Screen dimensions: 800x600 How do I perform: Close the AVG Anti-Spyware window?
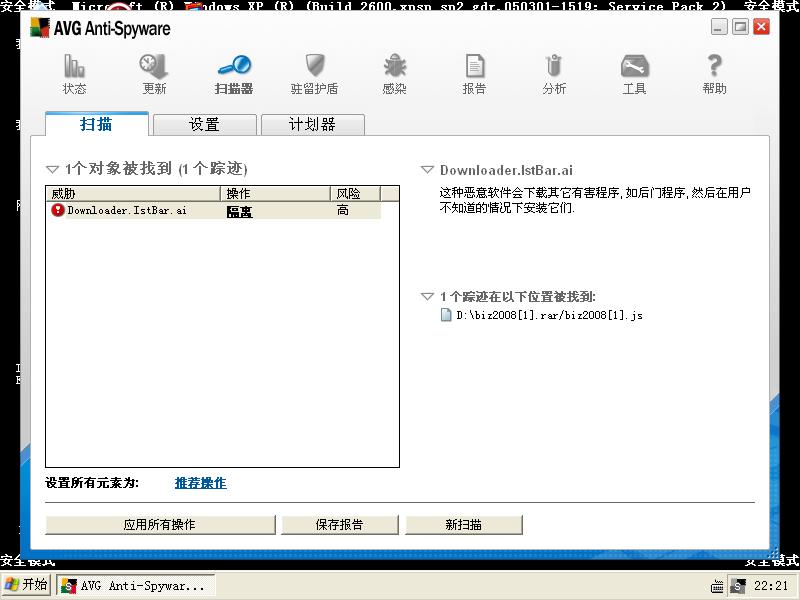(762, 27)
